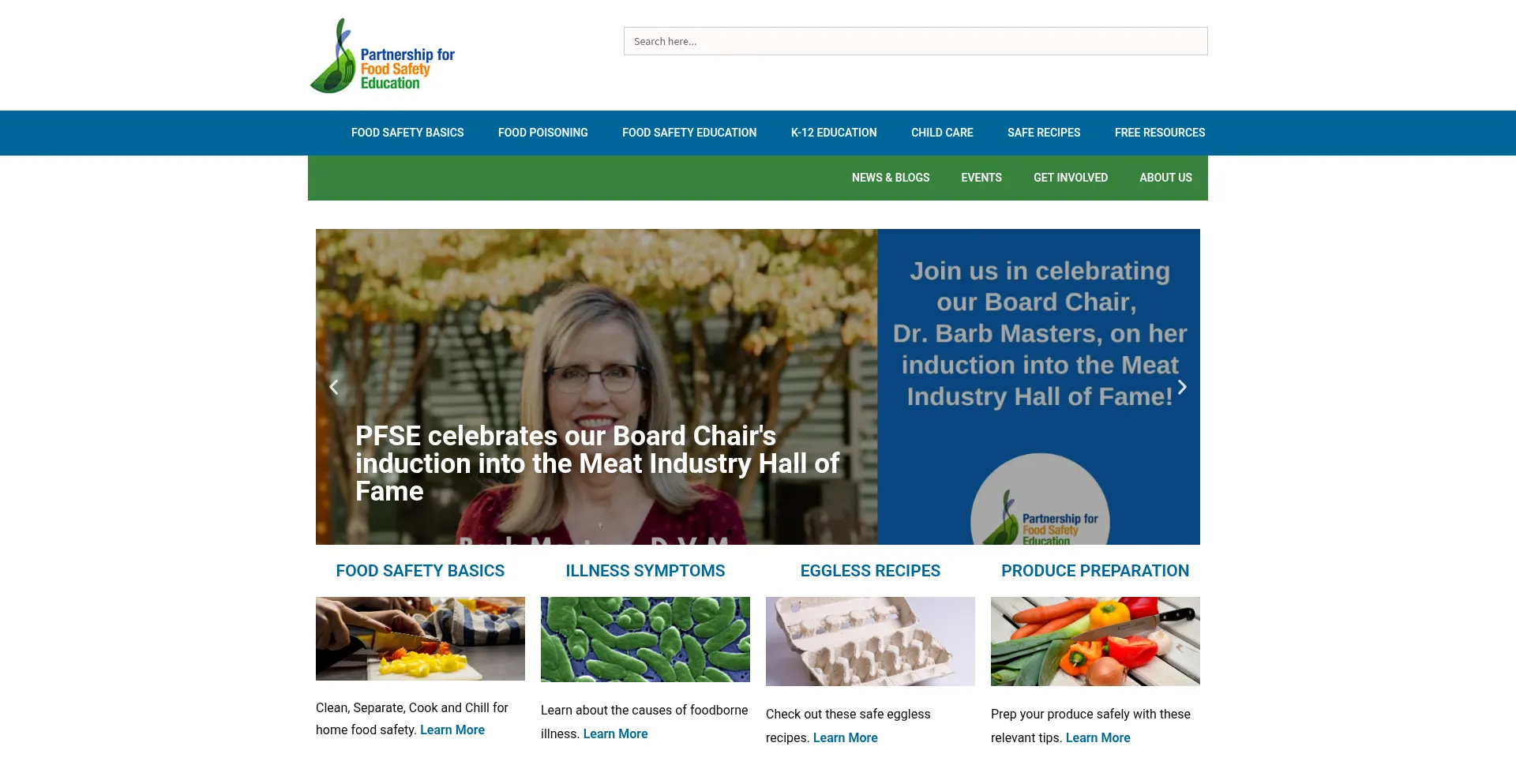This screenshot has width=1516, height=784.
Task: Select K-12 Education in the navigation bar
Action: [x=834, y=133]
